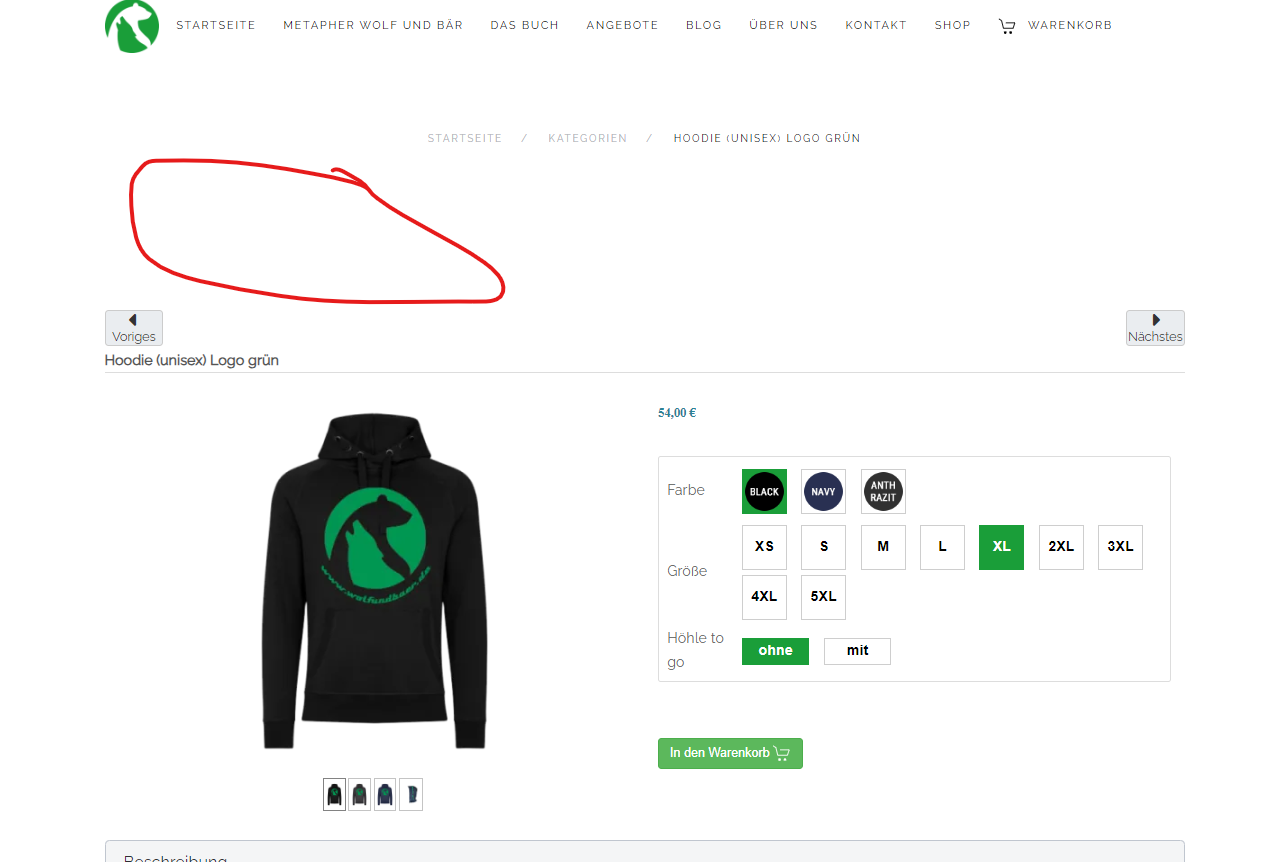Add item with In den Warenkorb button
Viewport: 1277px width, 862px height.
tap(730, 753)
